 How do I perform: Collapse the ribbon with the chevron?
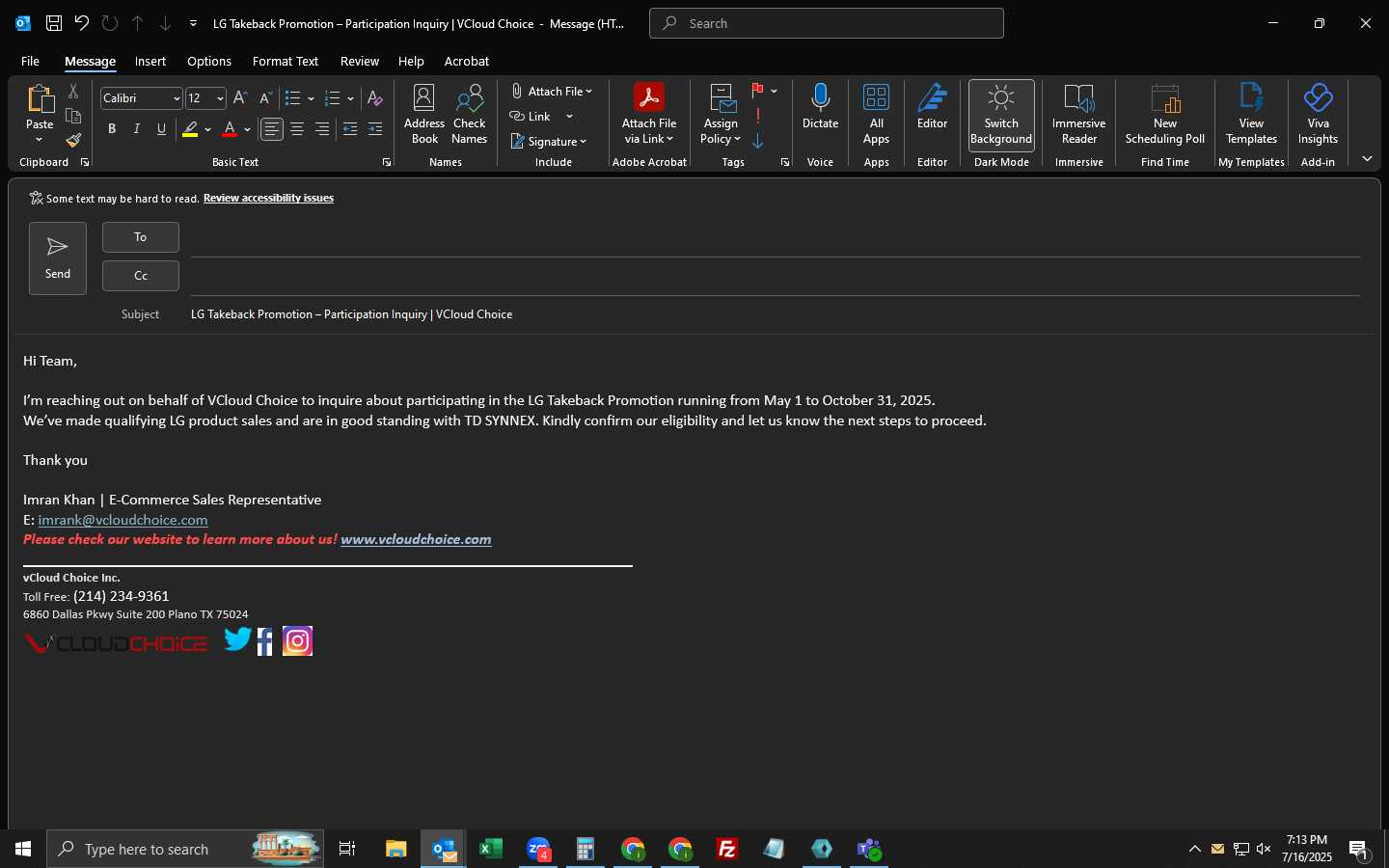pyautogui.click(x=1367, y=159)
